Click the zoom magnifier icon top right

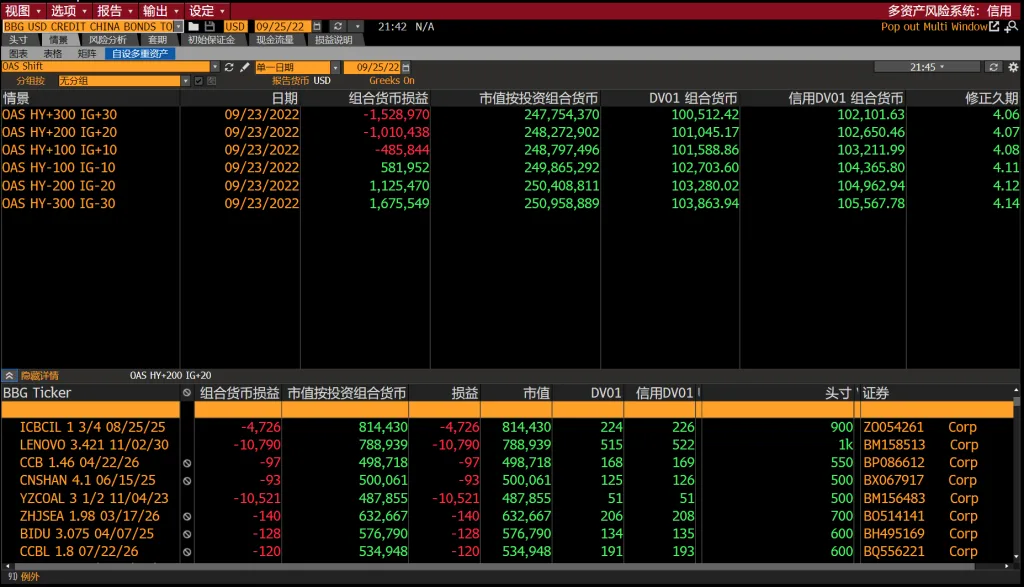(1012, 27)
